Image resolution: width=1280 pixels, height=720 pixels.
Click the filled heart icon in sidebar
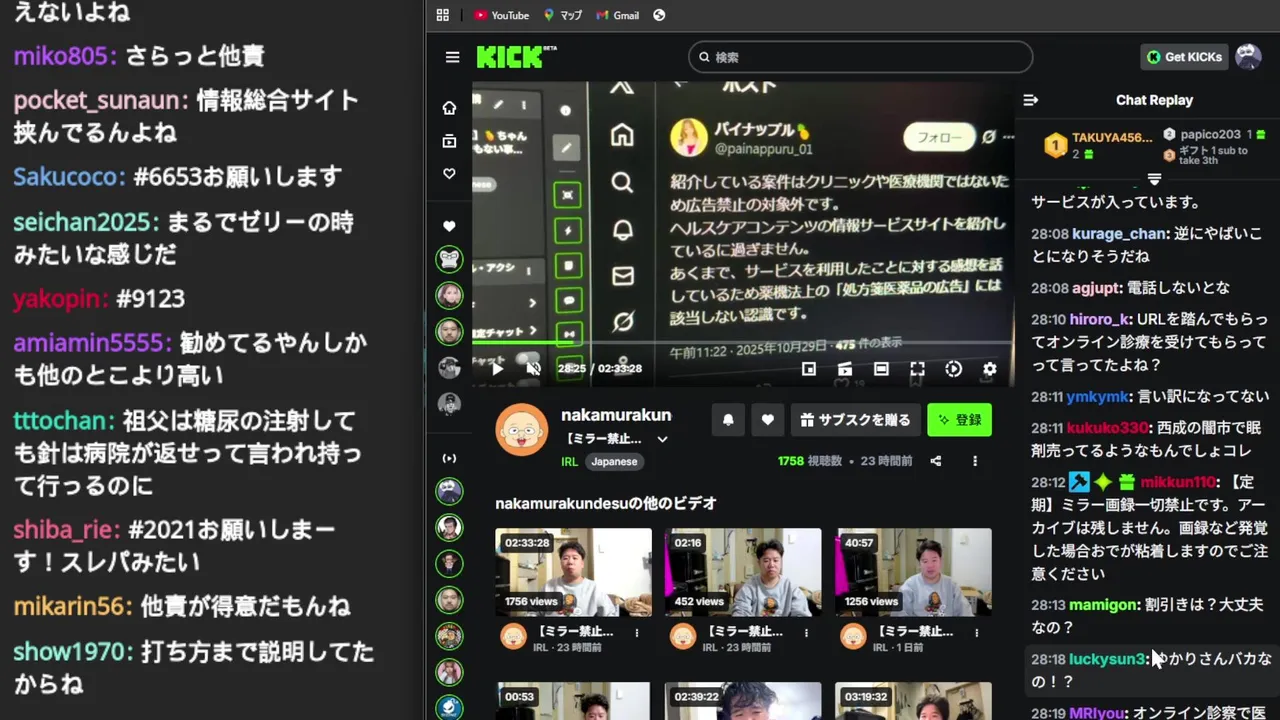point(449,227)
